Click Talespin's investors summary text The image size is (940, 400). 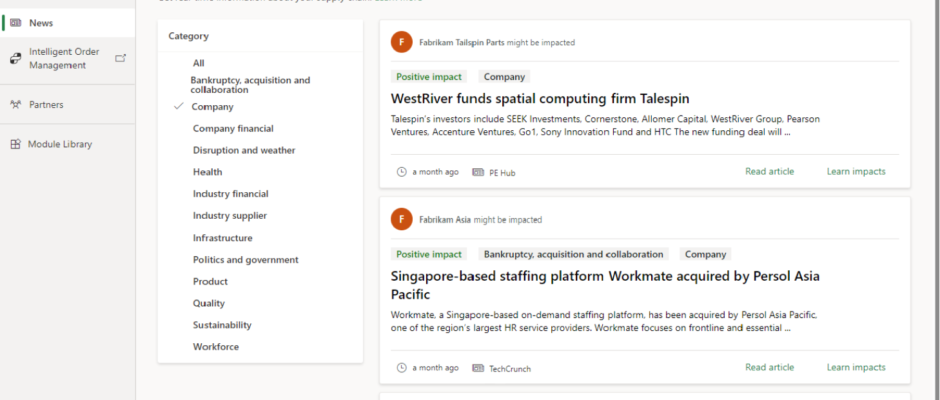click(605, 126)
